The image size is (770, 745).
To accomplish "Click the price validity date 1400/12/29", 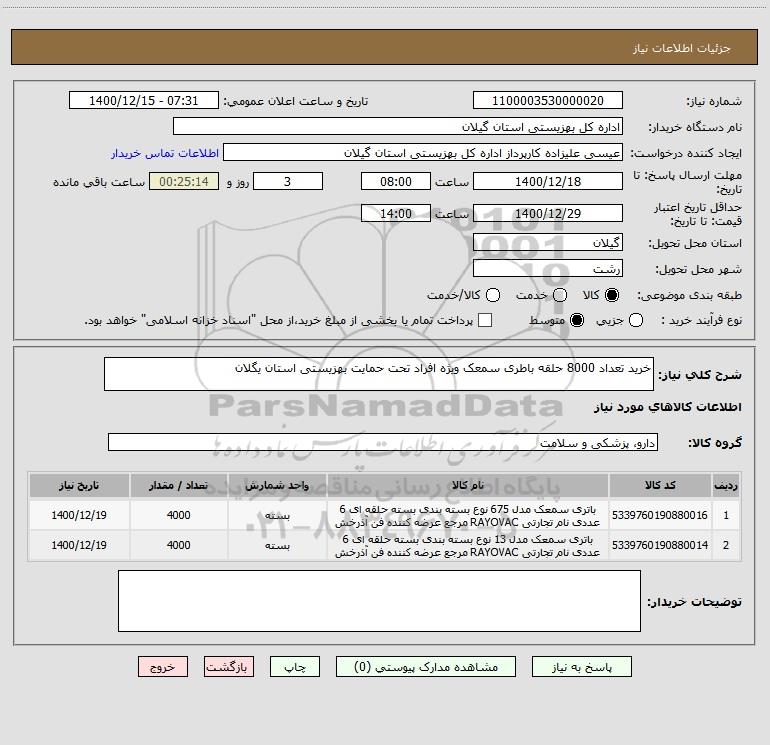I will pyautogui.click(x=548, y=213).
